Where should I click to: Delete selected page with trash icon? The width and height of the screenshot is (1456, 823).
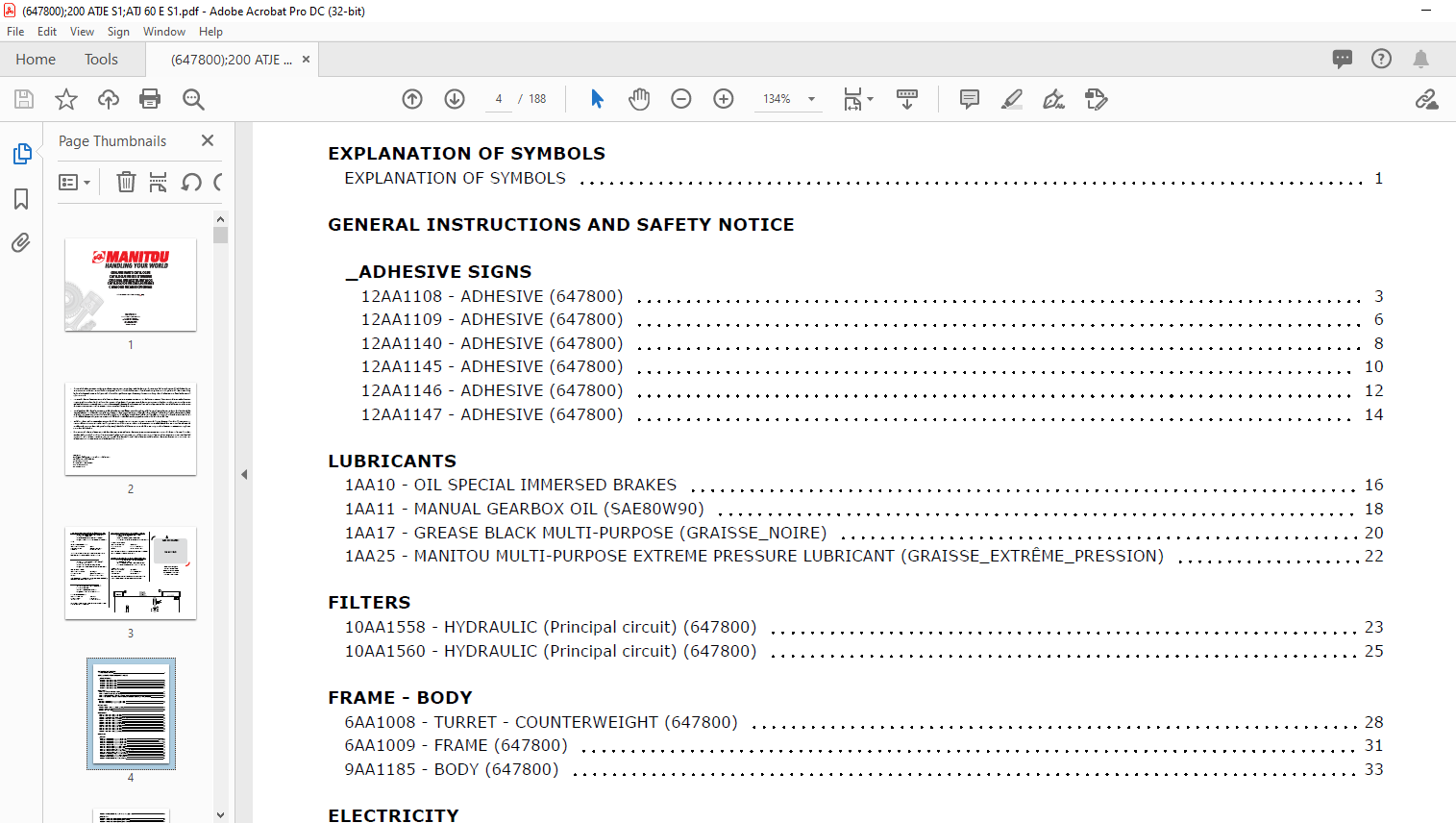click(x=126, y=182)
